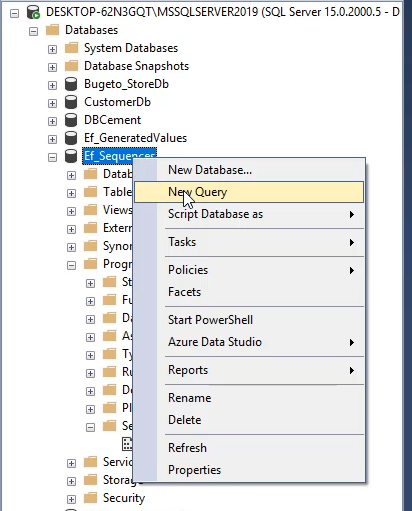Collapse the Sequences folder node

pos(90,428)
